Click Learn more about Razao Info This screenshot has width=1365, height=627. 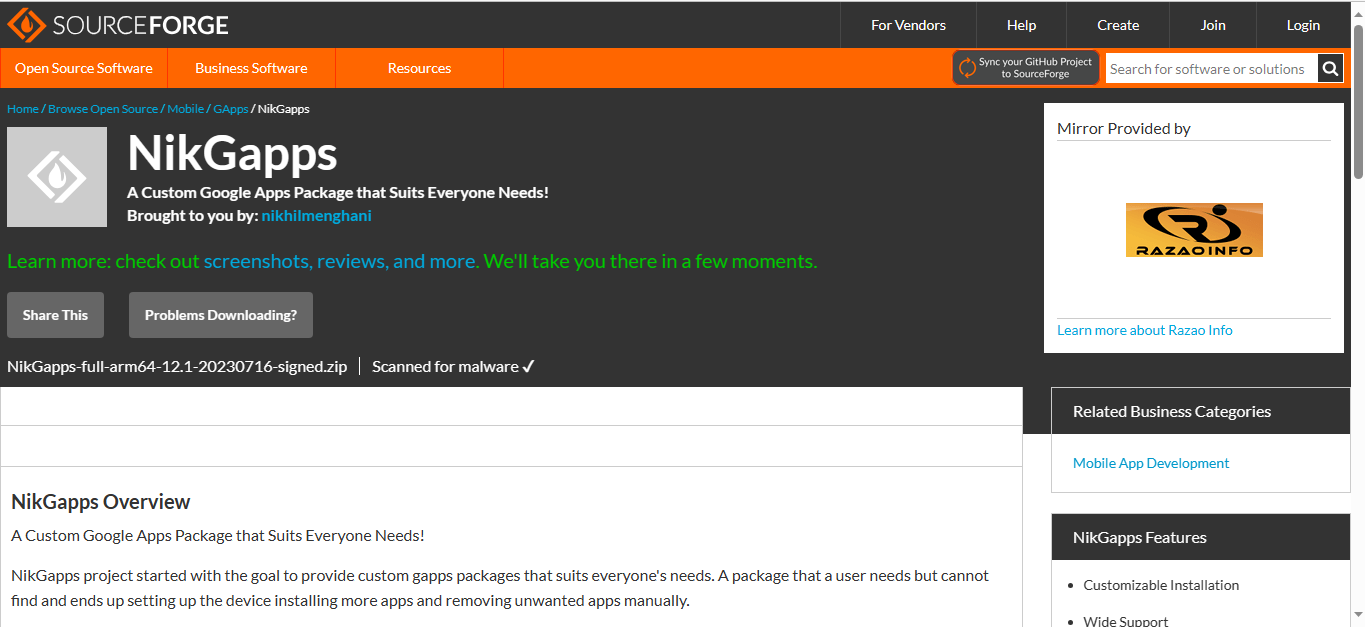pos(1145,330)
